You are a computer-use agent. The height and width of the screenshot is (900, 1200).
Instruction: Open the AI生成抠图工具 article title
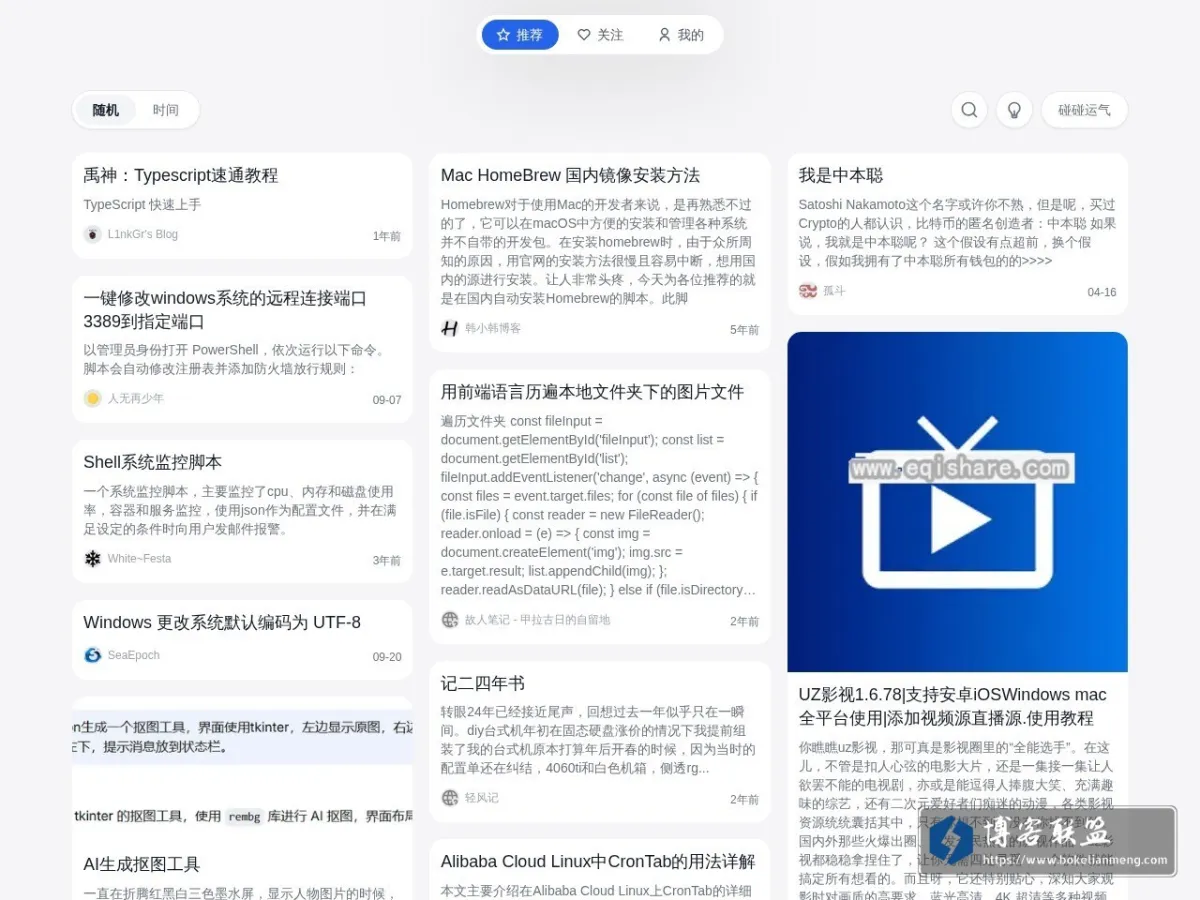click(x=142, y=864)
